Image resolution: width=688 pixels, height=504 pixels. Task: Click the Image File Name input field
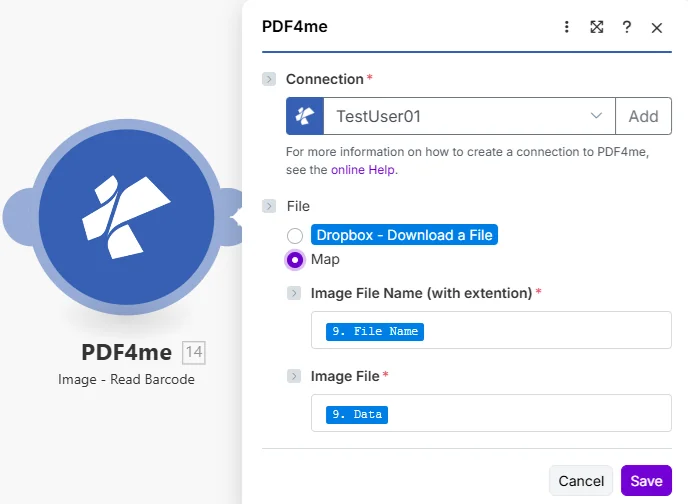(491, 330)
